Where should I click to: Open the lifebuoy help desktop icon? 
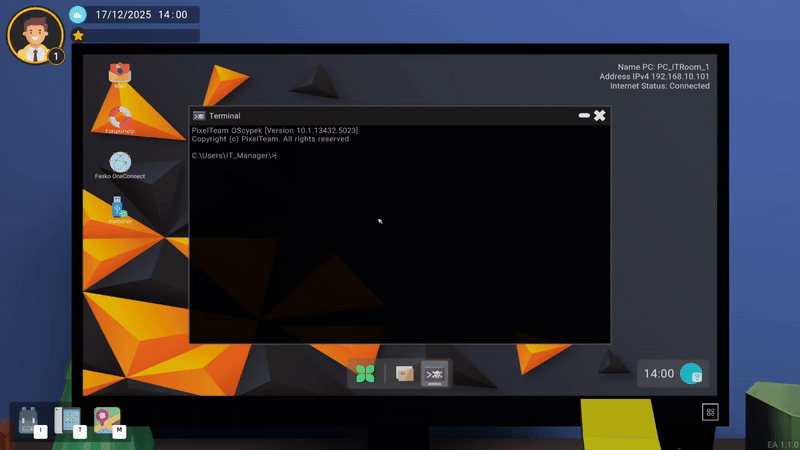pyautogui.click(x=119, y=118)
